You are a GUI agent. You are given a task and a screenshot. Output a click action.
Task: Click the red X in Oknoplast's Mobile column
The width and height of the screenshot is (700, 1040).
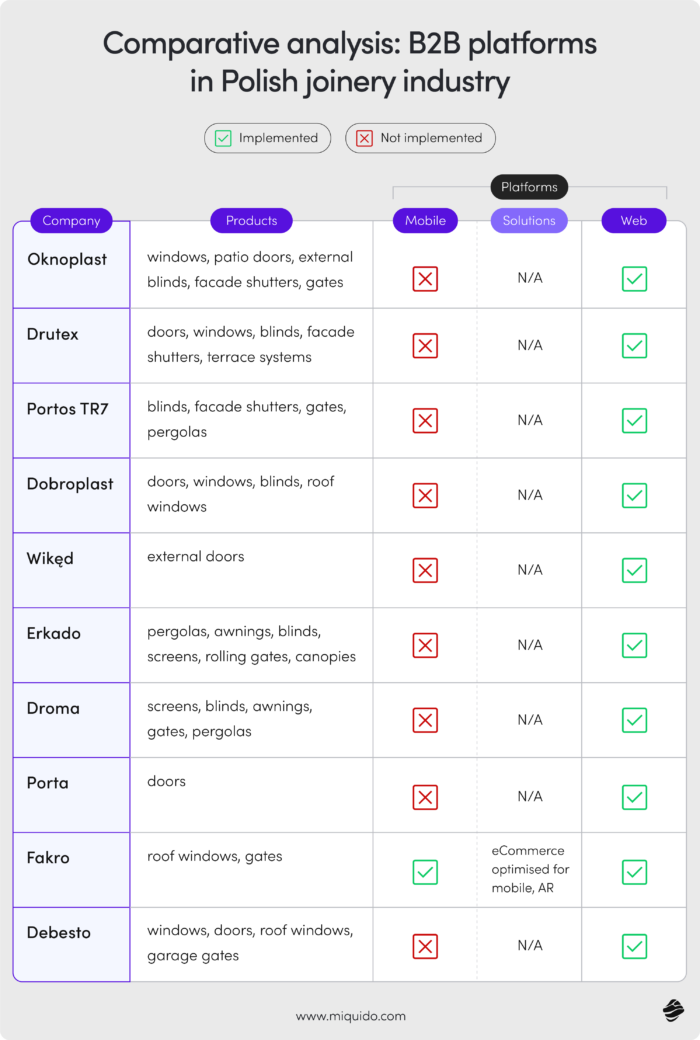[425, 278]
